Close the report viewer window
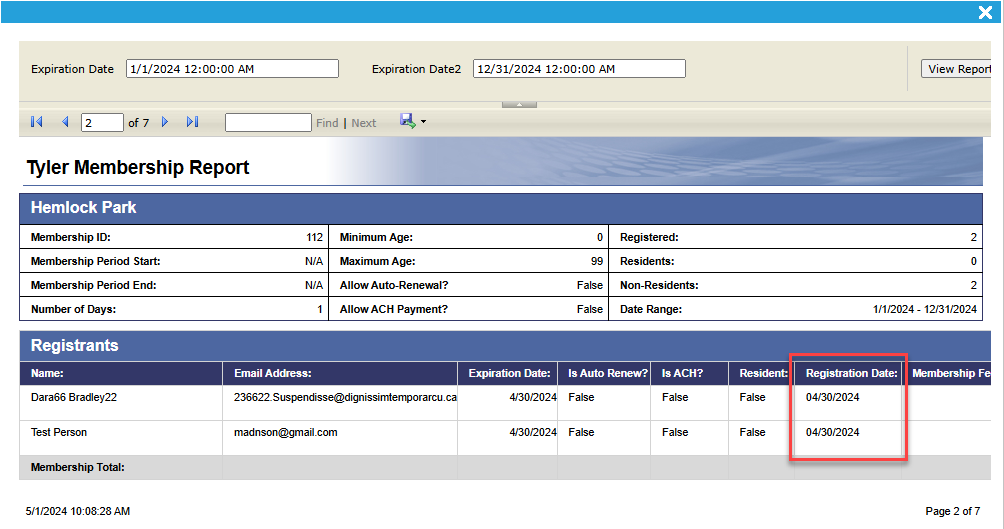1004x529 pixels. 985,13
